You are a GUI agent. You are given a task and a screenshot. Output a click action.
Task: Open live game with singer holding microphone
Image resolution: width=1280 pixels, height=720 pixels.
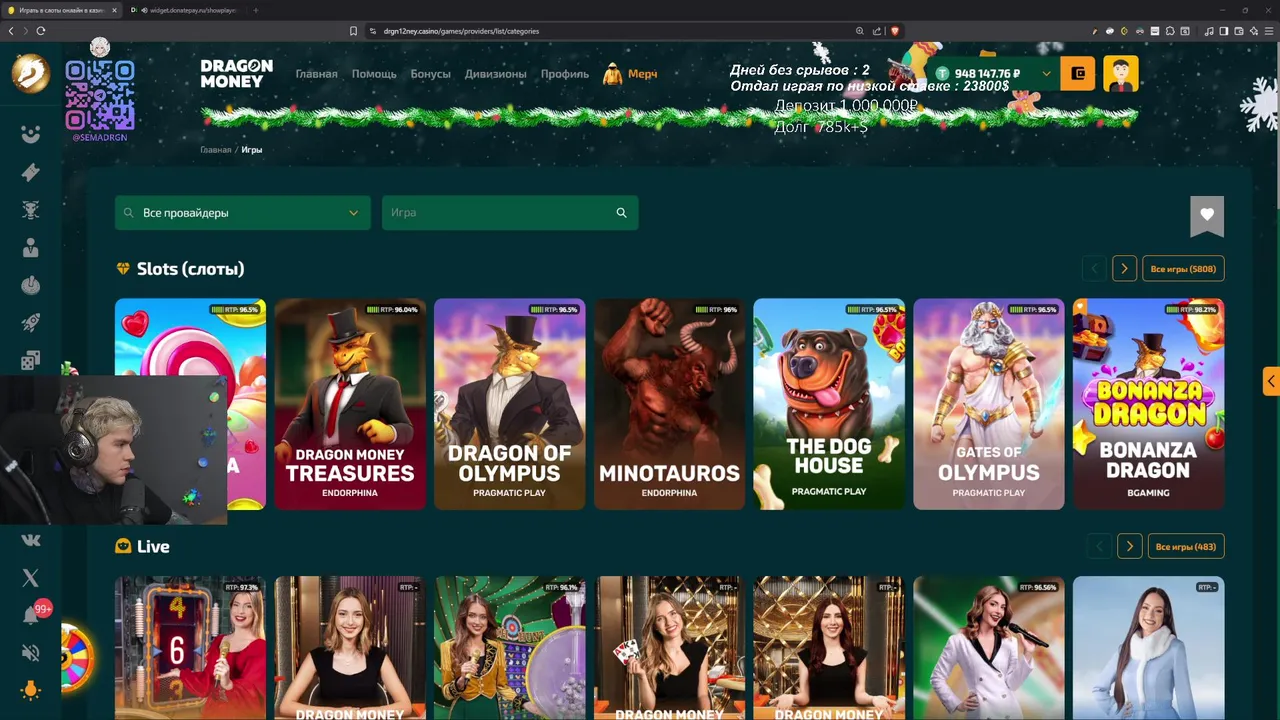coord(989,648)
